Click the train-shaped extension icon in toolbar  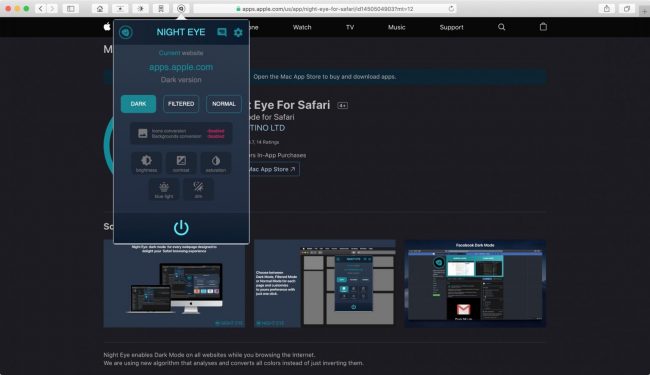click(161, 9)
